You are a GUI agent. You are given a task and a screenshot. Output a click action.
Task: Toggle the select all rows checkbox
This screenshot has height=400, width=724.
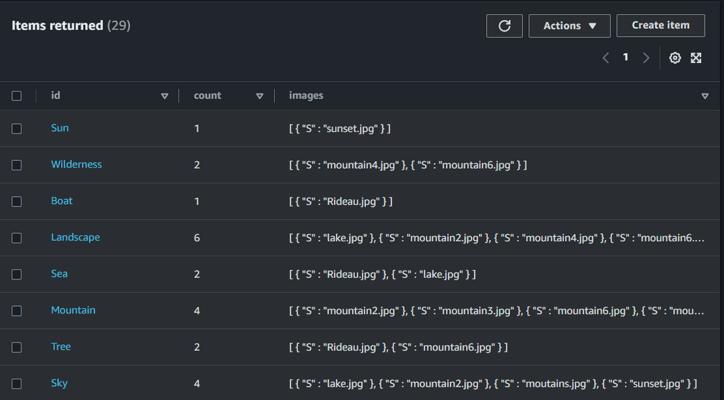point(16,96)
